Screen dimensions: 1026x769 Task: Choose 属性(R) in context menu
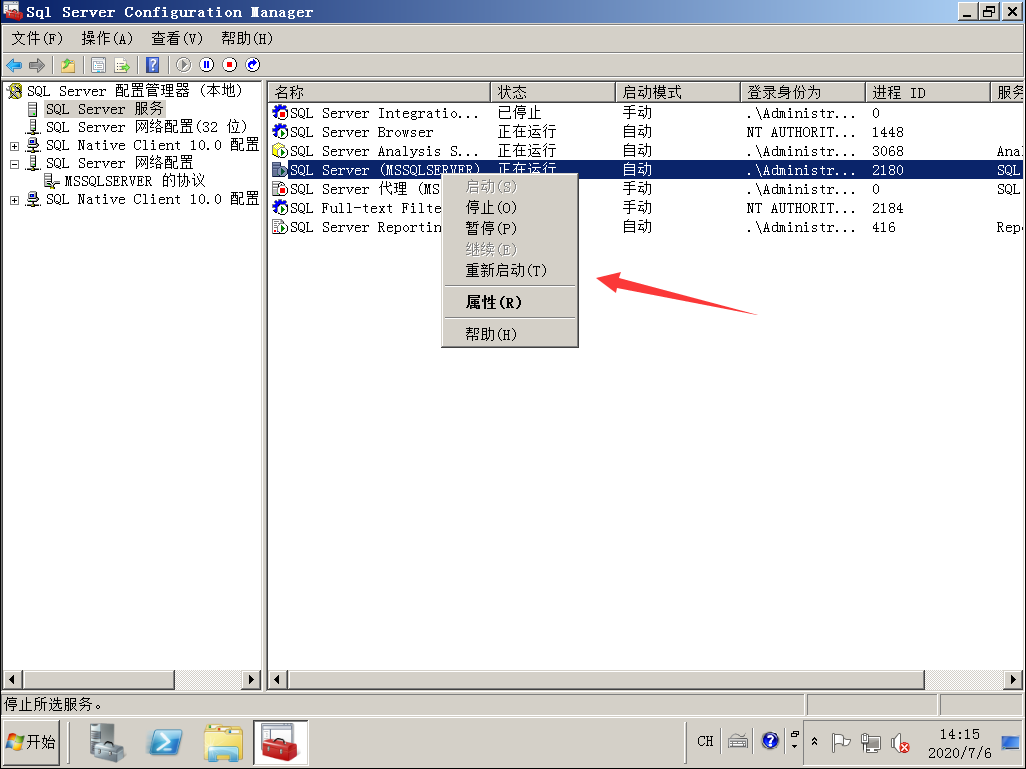(x=510, y=302)
